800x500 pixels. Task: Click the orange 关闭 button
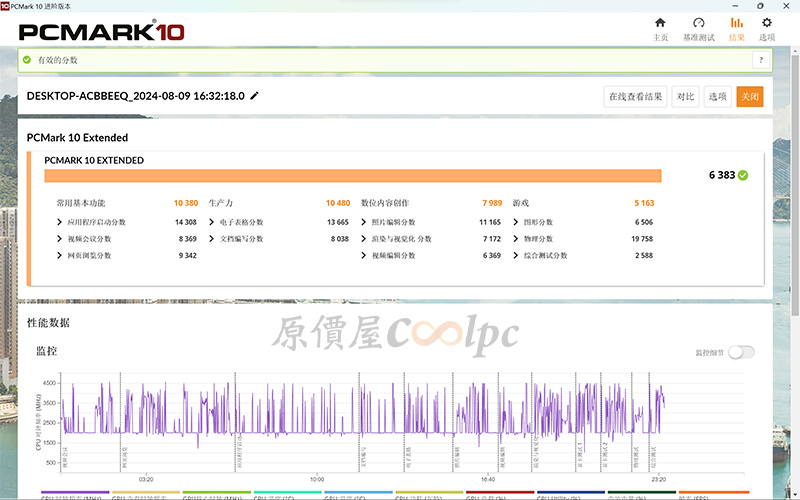[749, 97]
